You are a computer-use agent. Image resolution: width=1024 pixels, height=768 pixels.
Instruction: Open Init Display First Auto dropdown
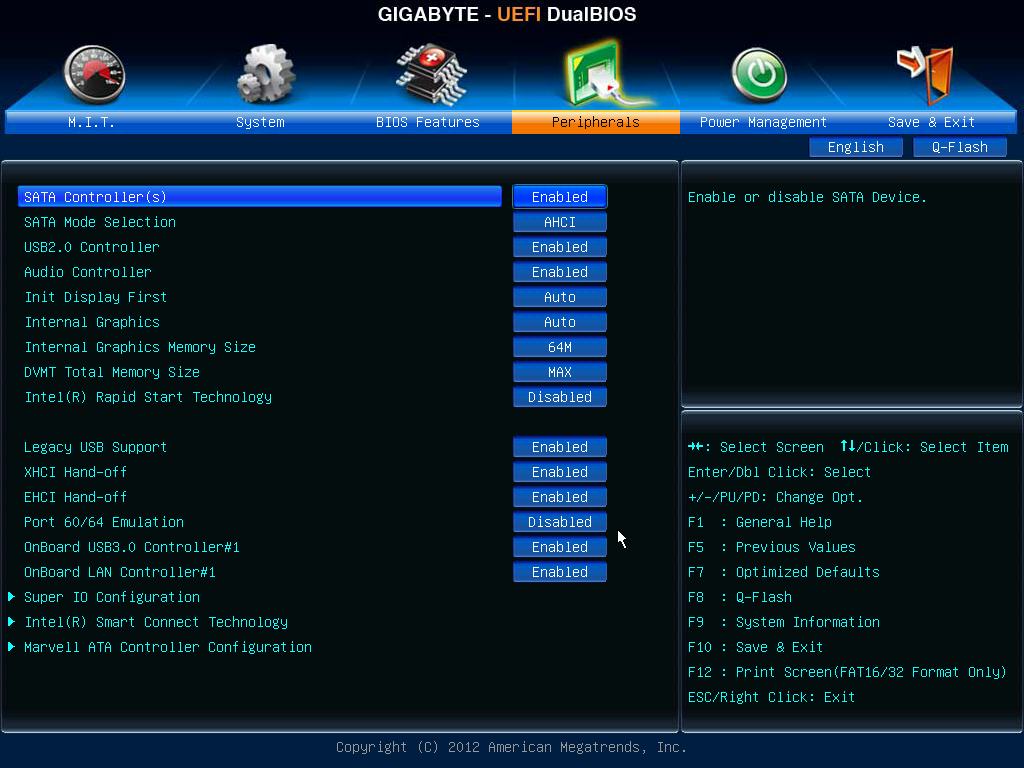coord(560,297)
